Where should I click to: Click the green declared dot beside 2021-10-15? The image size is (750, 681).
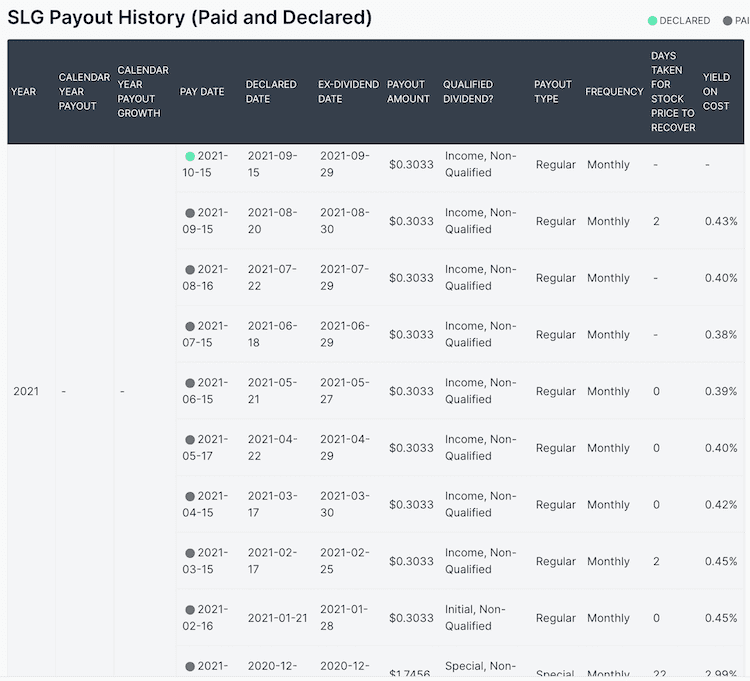[190, 156]
